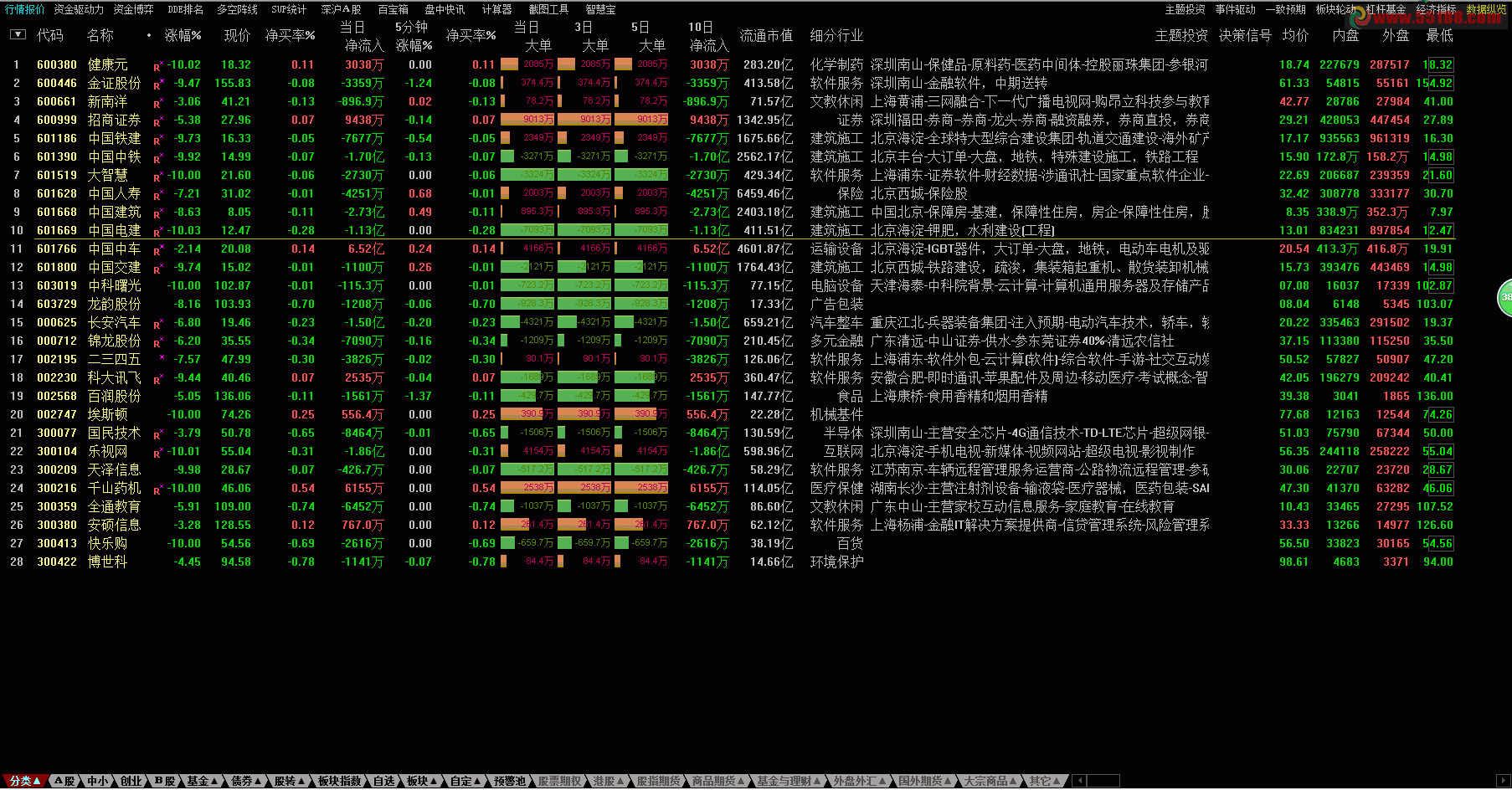Expand the 债券 tab menu
This screenshot has width=1512, height=790.
tap(246, 781)
